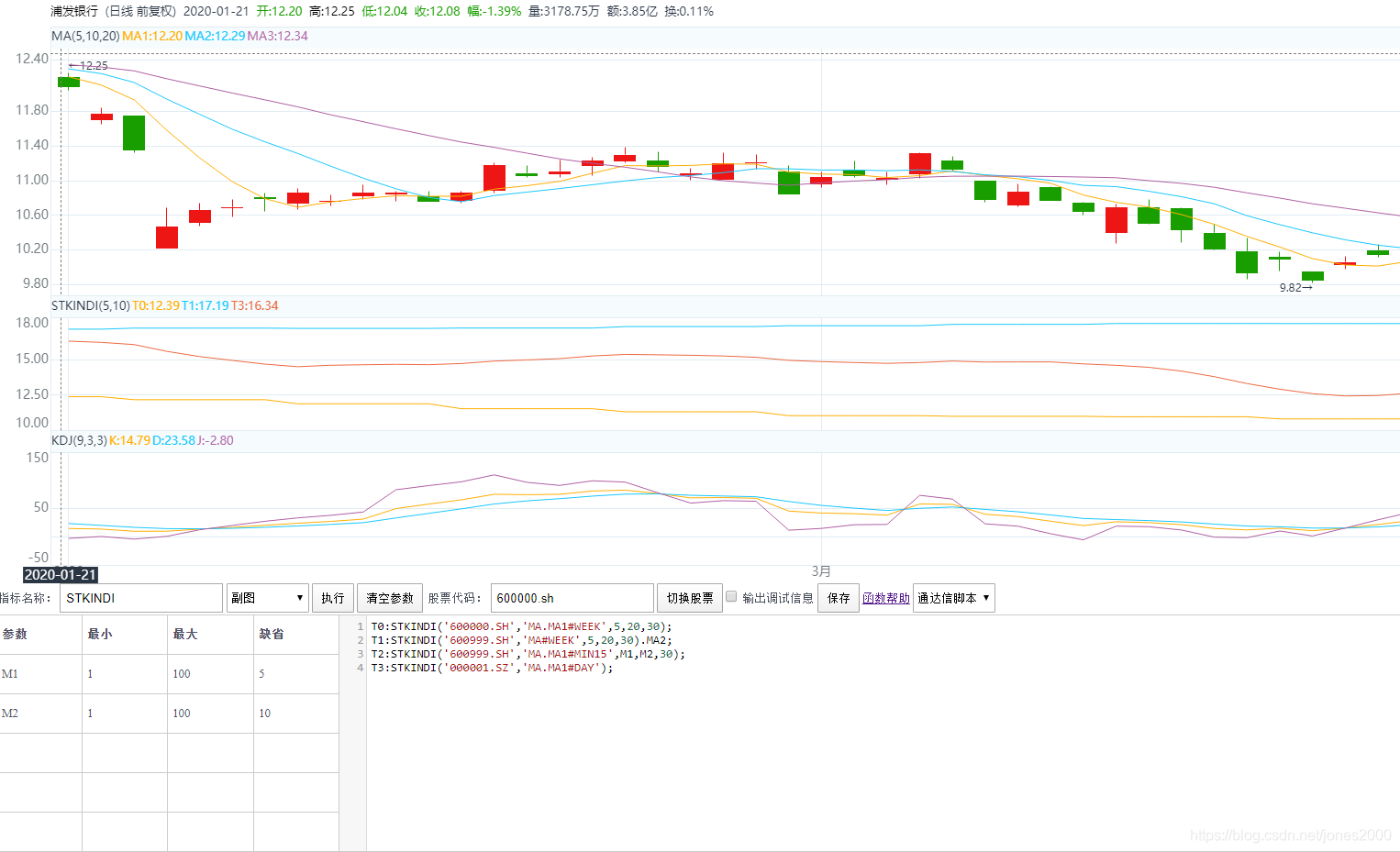Click the MA2:12.29 legend value
The height and width of the screenshot is (852, 1400).
215,36
